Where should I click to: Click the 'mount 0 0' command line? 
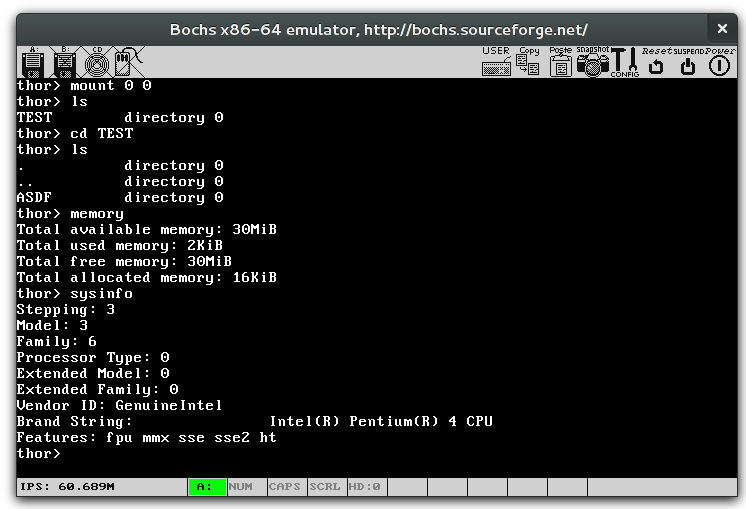coord(84,86)
